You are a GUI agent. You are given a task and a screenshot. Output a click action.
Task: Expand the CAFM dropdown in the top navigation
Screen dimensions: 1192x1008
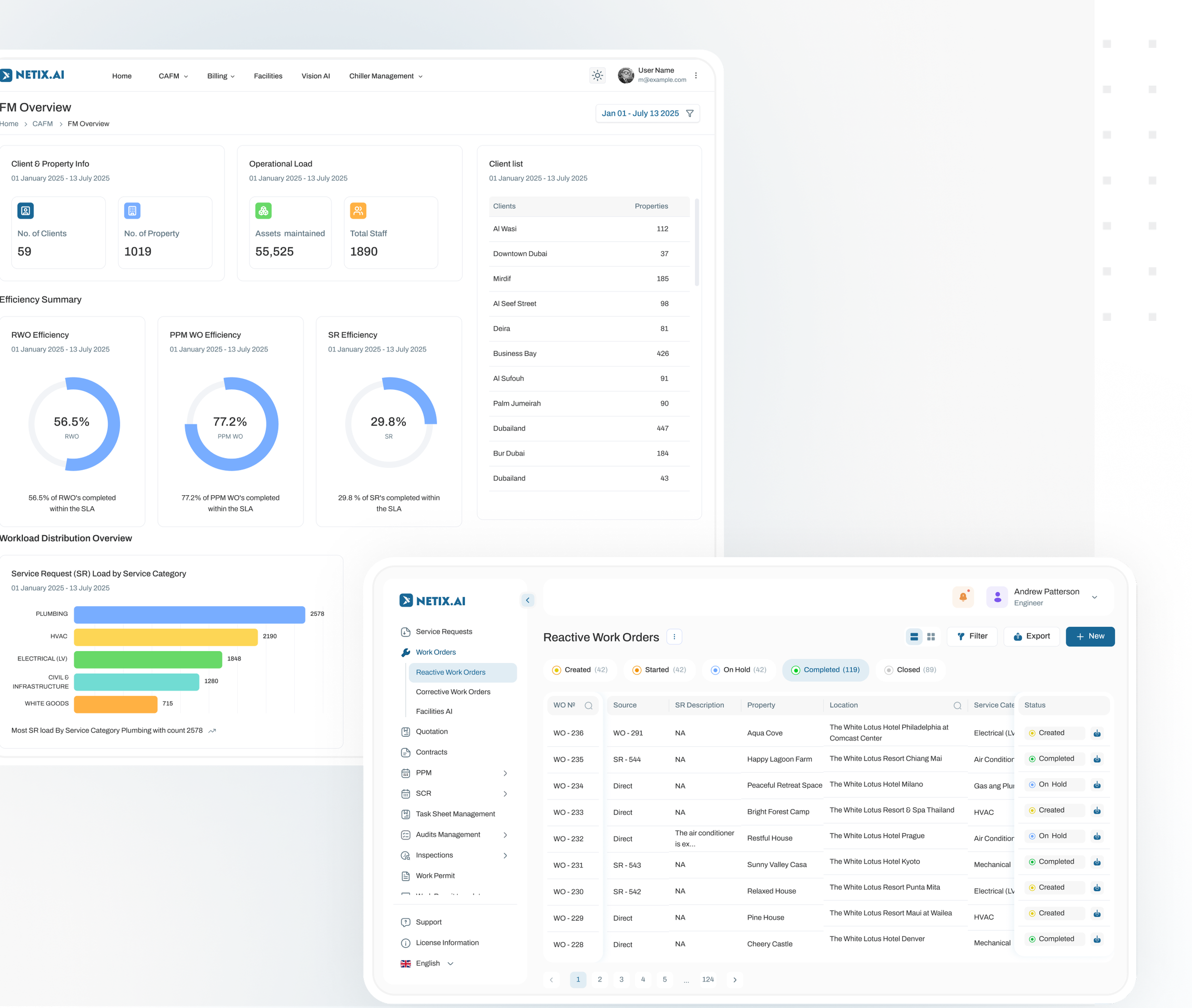coord(173,76)
